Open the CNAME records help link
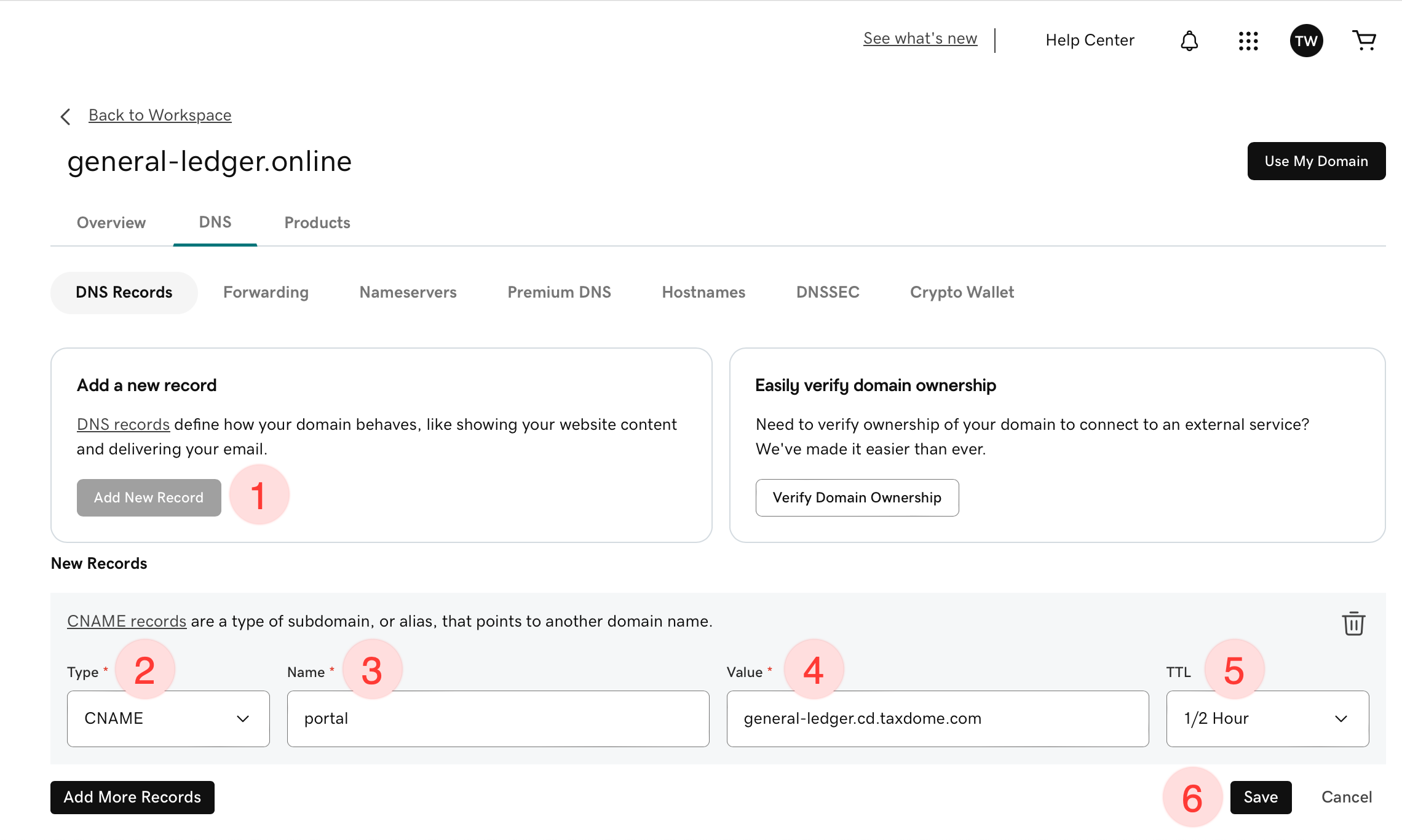 click(x=127, y=621)
